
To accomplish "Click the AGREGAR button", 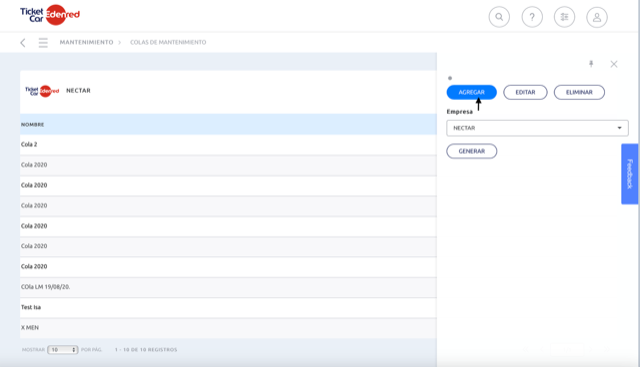I will coord(471,92).
